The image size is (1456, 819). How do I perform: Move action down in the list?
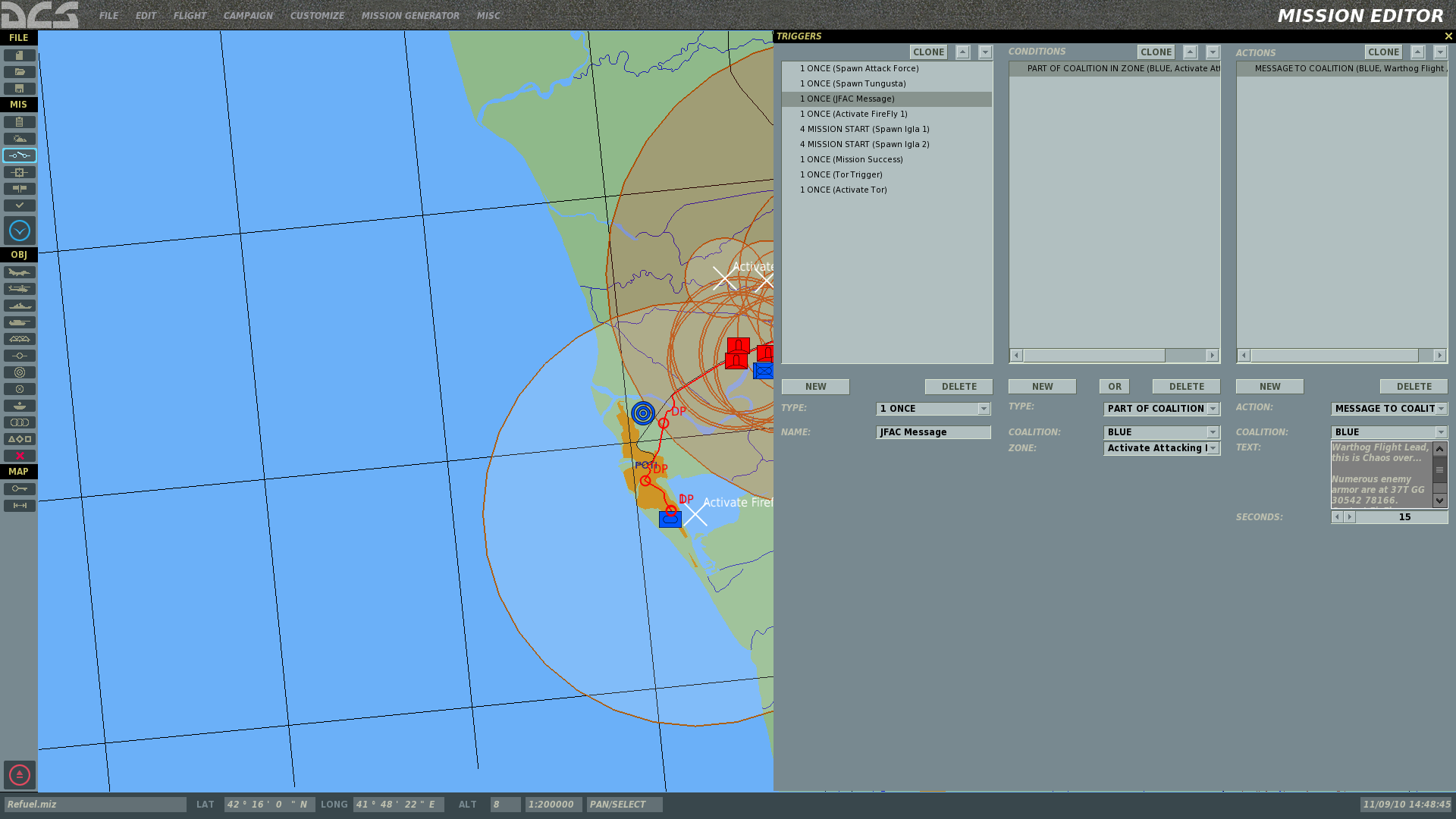(x=1440, y=52)
